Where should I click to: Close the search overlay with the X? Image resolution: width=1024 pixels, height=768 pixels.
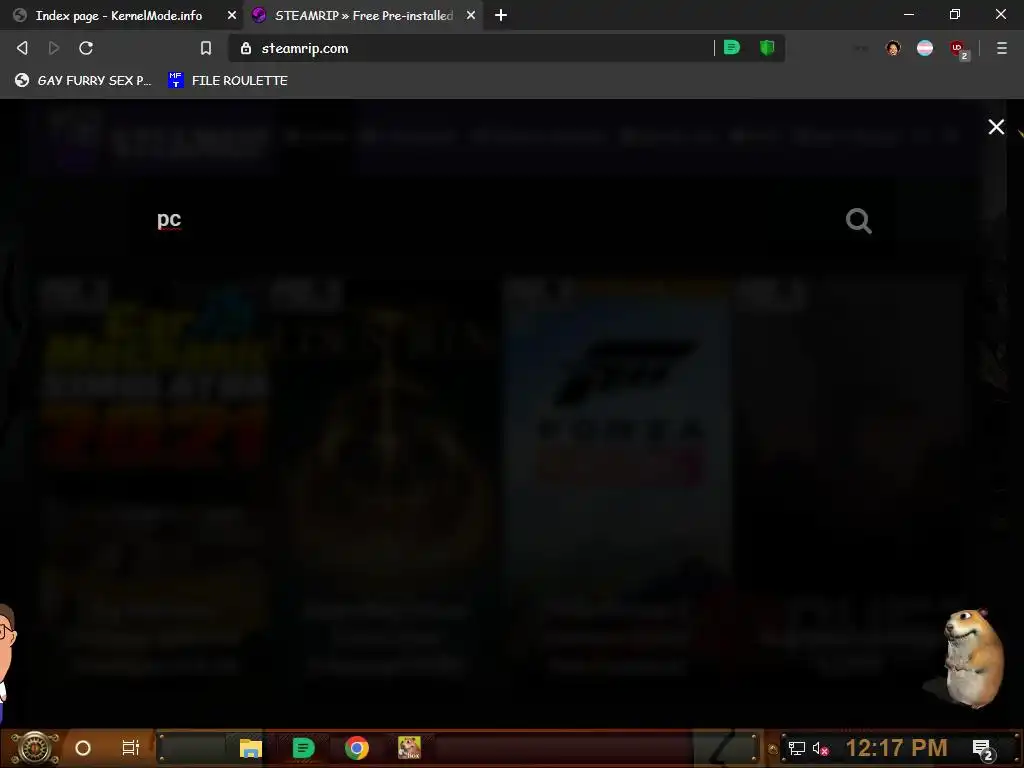pos(996,127)
